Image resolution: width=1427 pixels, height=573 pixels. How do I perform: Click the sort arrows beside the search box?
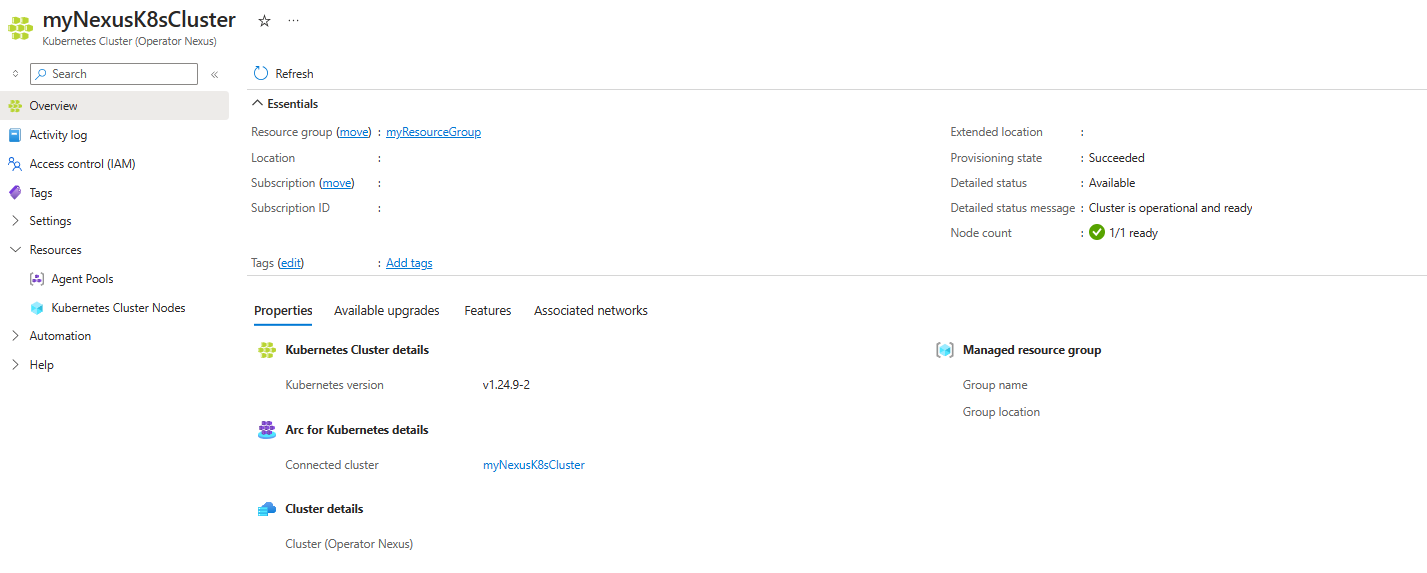[x=15, y=74]
